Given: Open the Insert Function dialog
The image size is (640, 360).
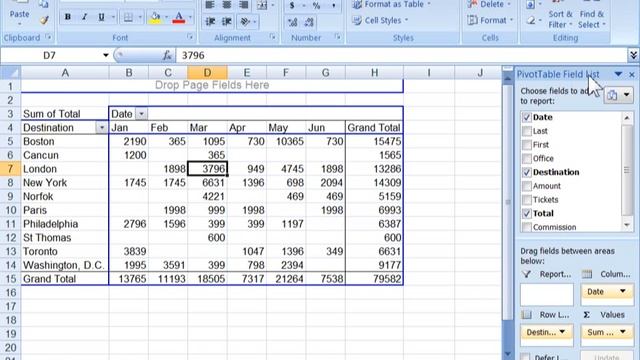Looking at the screenshot, I should coord(167,55).
